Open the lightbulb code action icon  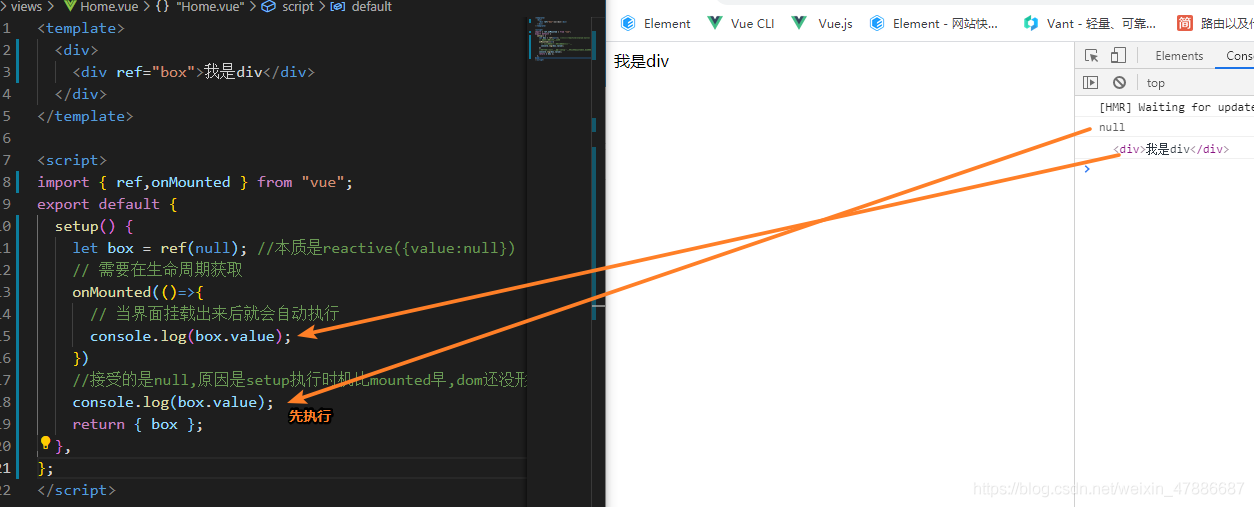[x=45, y=443]
